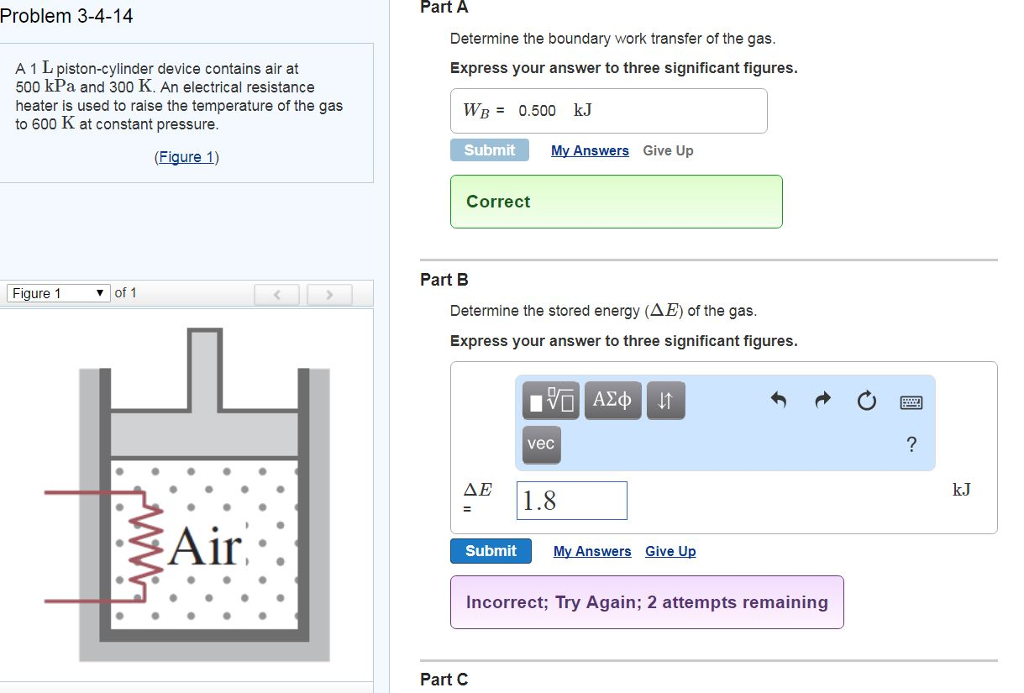Image resolution: width=1024 pixels, height=693 pixels.
Task: Click the WB answer field showing 0.500
Action: pyautogui.click(x=540, y=111)
